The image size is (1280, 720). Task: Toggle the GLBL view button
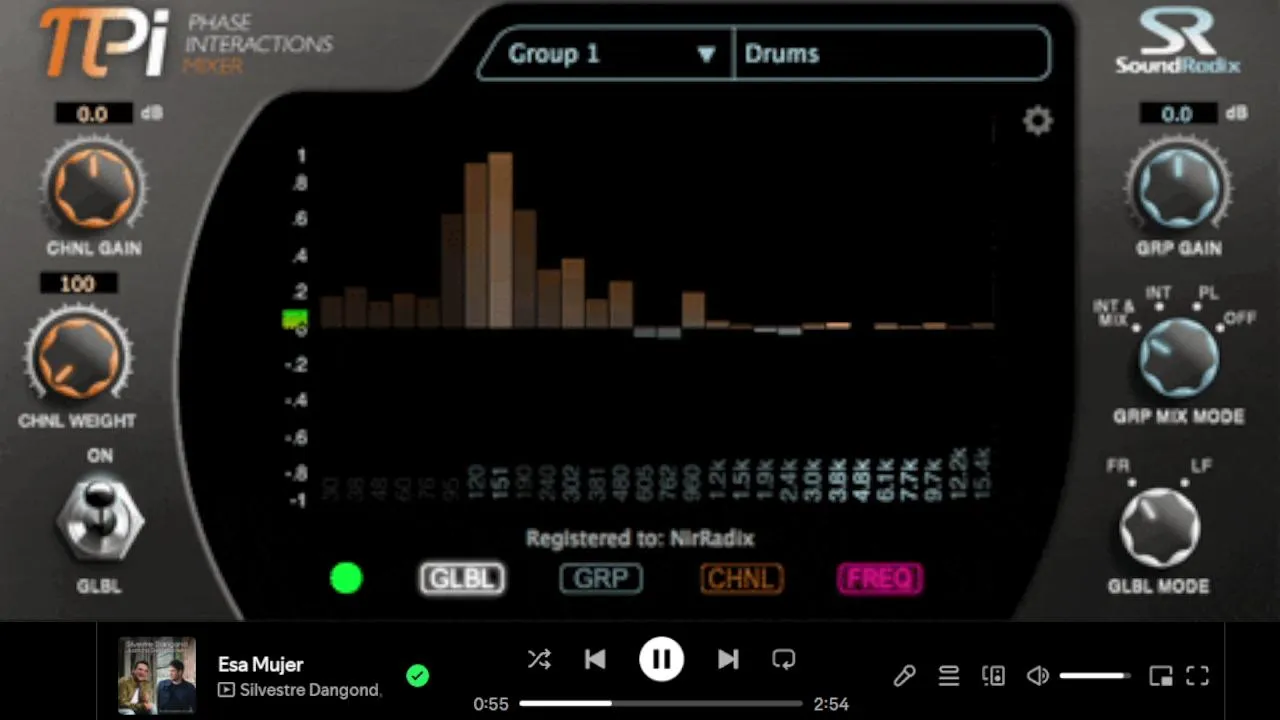[462, 578]
